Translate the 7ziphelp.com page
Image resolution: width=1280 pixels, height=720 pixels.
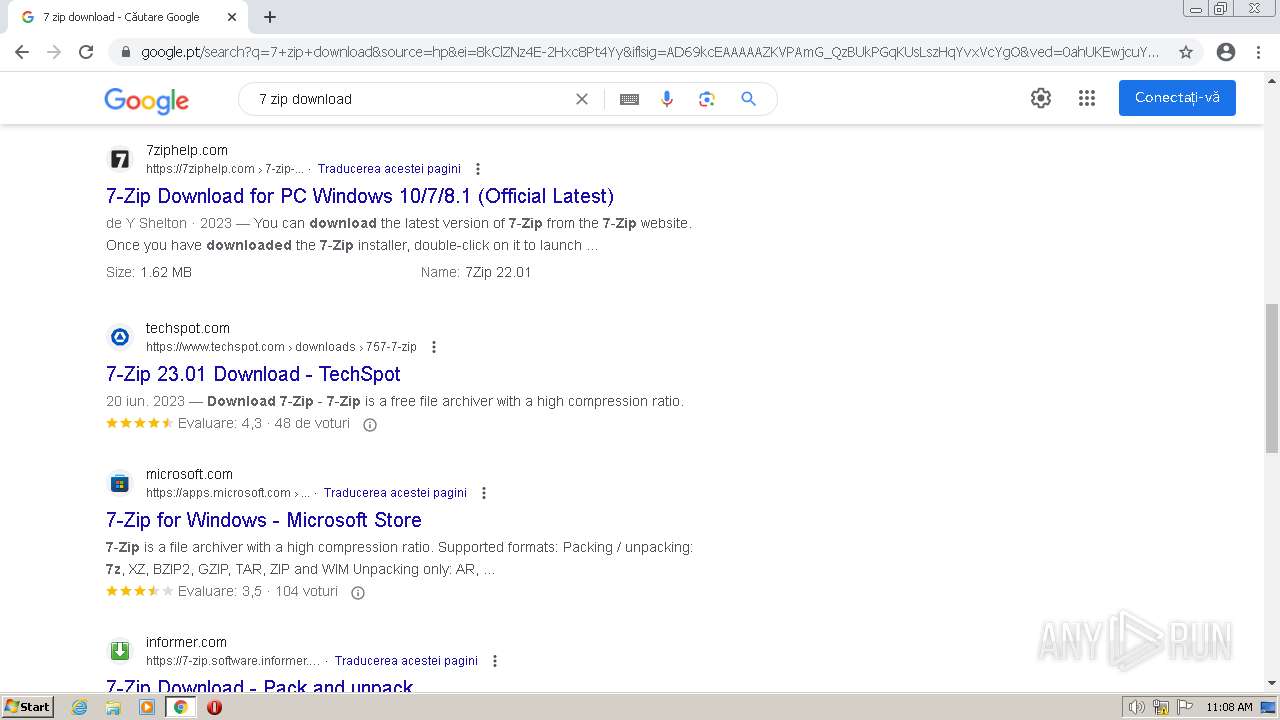point(389,169)
